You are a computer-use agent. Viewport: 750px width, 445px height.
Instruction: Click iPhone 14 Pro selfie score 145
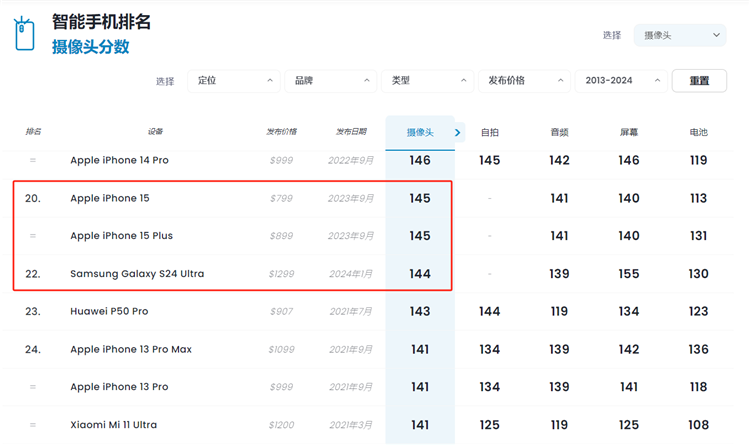[x=489, y=160]
